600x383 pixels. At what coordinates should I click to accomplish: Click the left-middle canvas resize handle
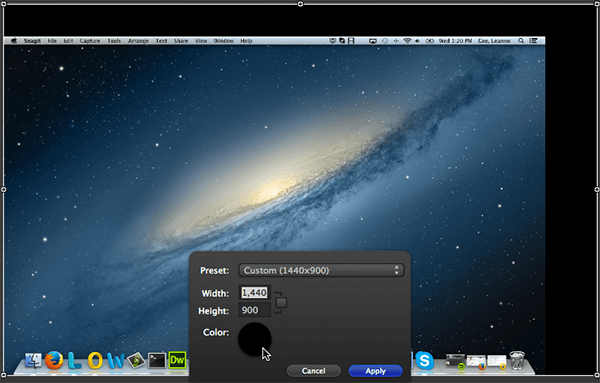pyautogui.click(x=3, y=189)
